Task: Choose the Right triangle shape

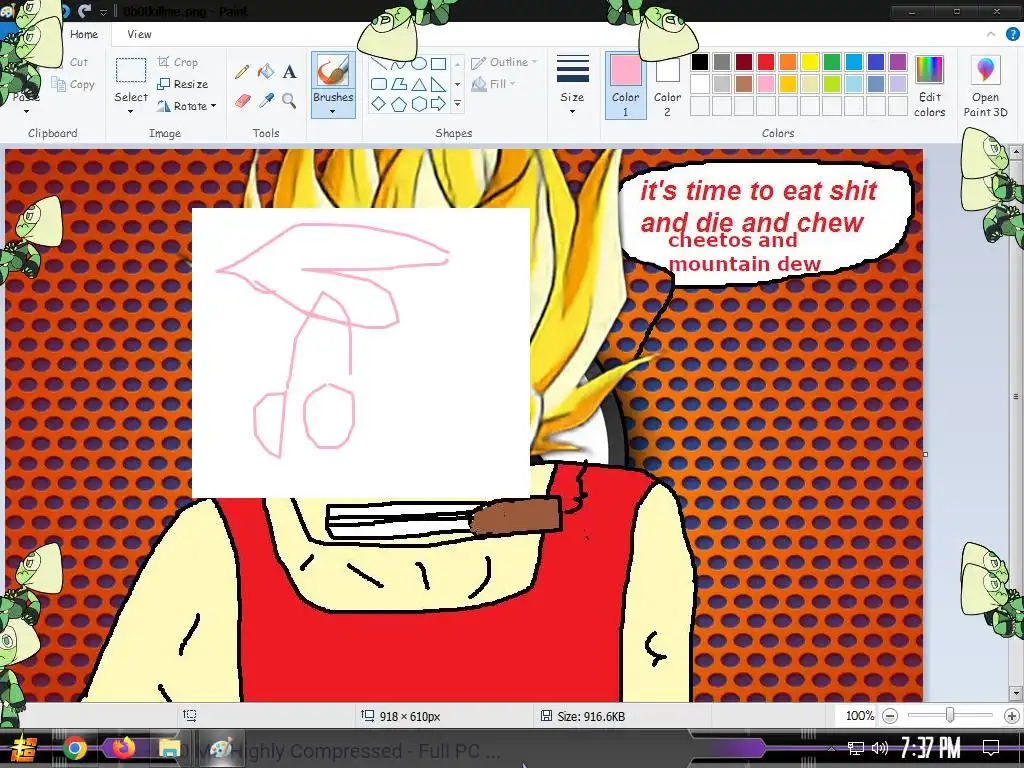Action: click(x=439, y=84)
